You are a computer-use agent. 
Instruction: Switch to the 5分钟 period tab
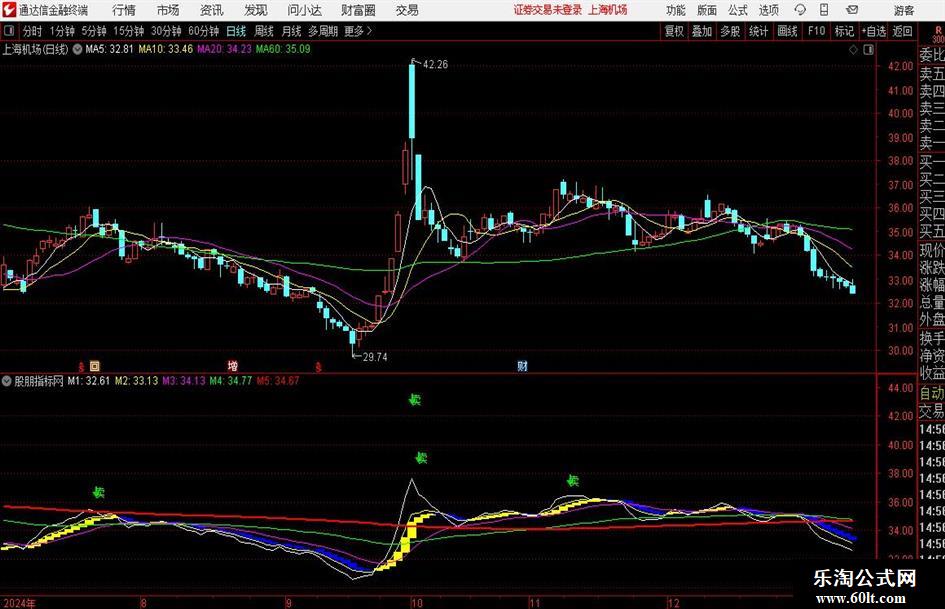(94, 31)
